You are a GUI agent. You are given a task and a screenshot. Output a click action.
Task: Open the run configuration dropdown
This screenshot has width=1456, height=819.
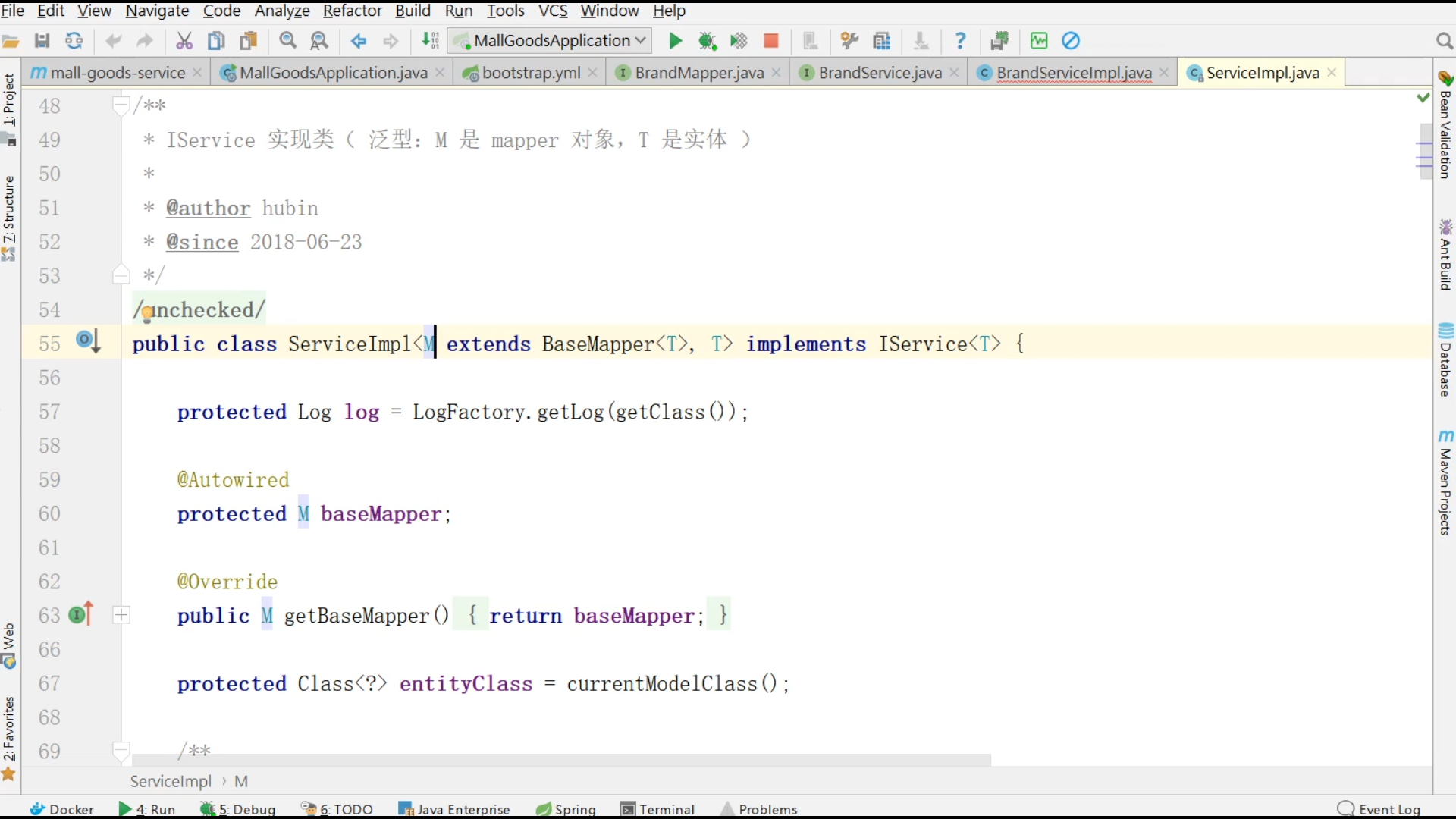pos(550,40)
